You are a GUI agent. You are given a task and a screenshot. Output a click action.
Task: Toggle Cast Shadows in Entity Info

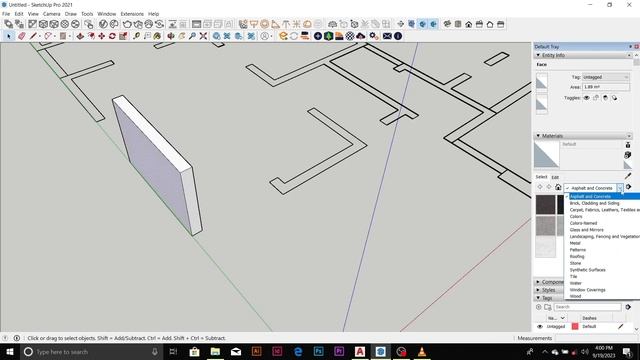pos(614,98)
